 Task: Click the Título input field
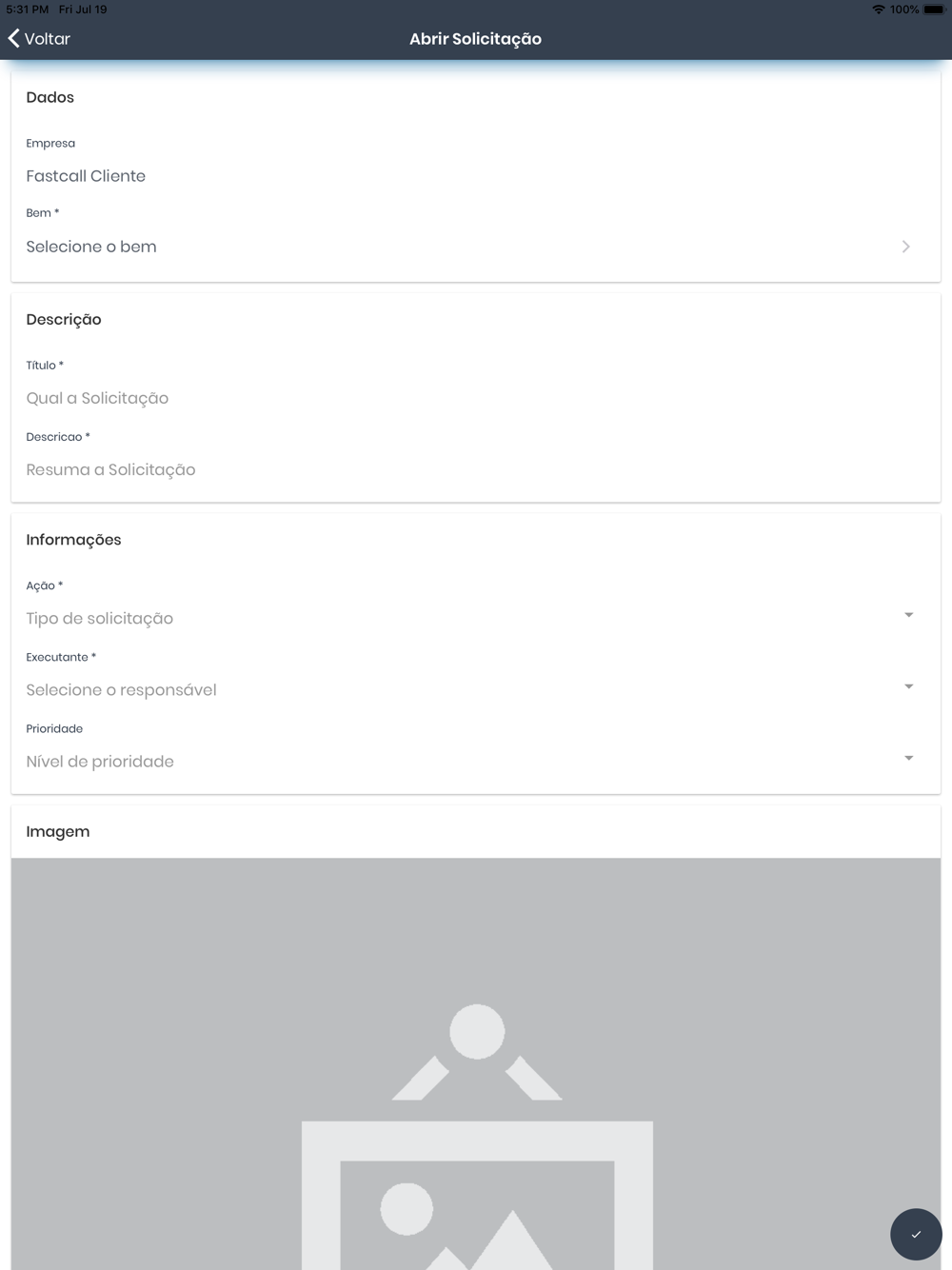(x=476, y=398)
